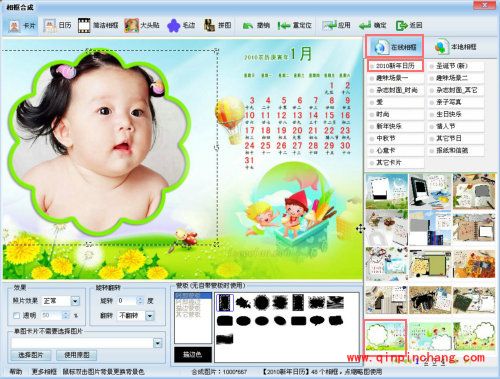
Task: Select the computer monitor calendar frame thumbnail
Action: tap(430, 191)
